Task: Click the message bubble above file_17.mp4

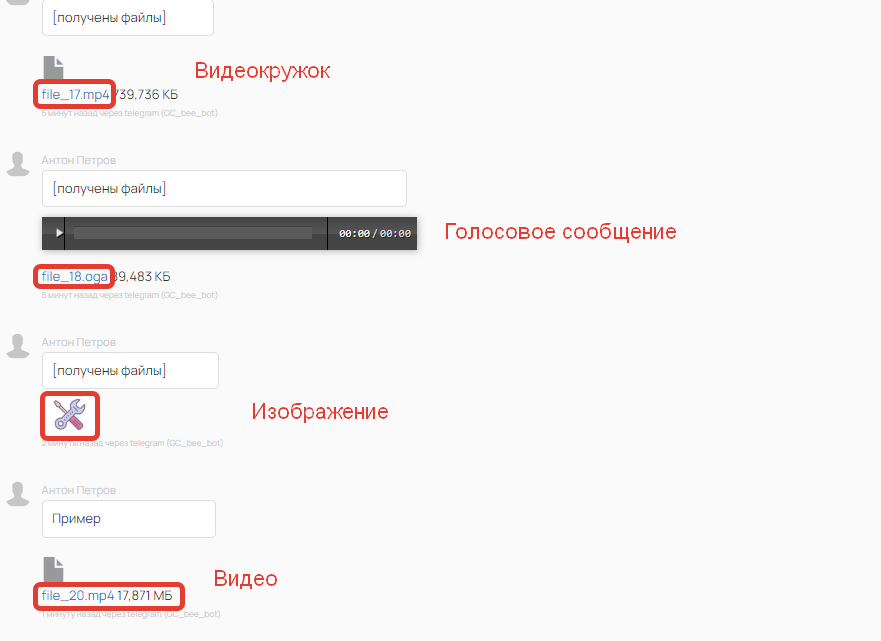Action: click(128, 18)
